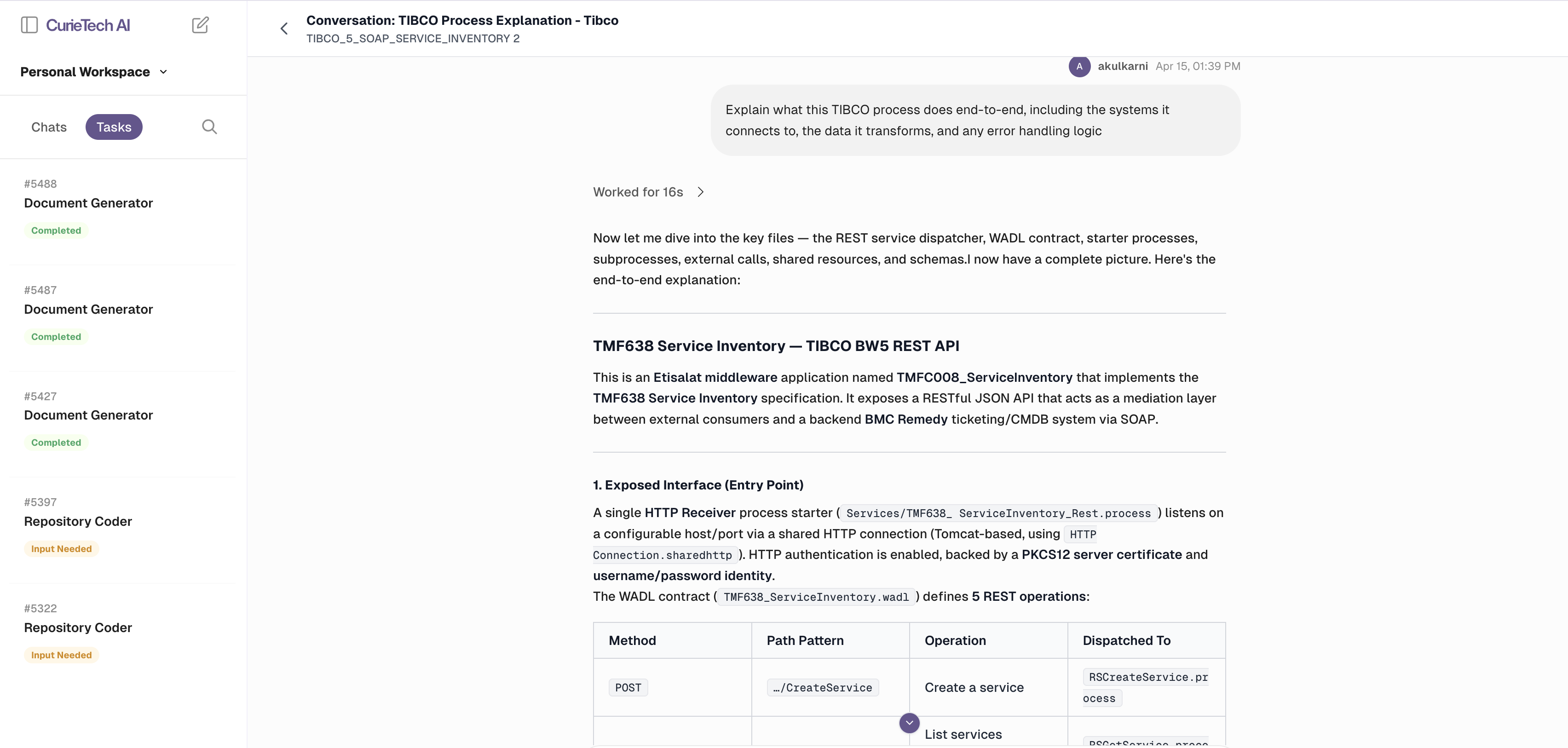
Task: Open task #5487 Document Generator
Action: click(88, 309)
